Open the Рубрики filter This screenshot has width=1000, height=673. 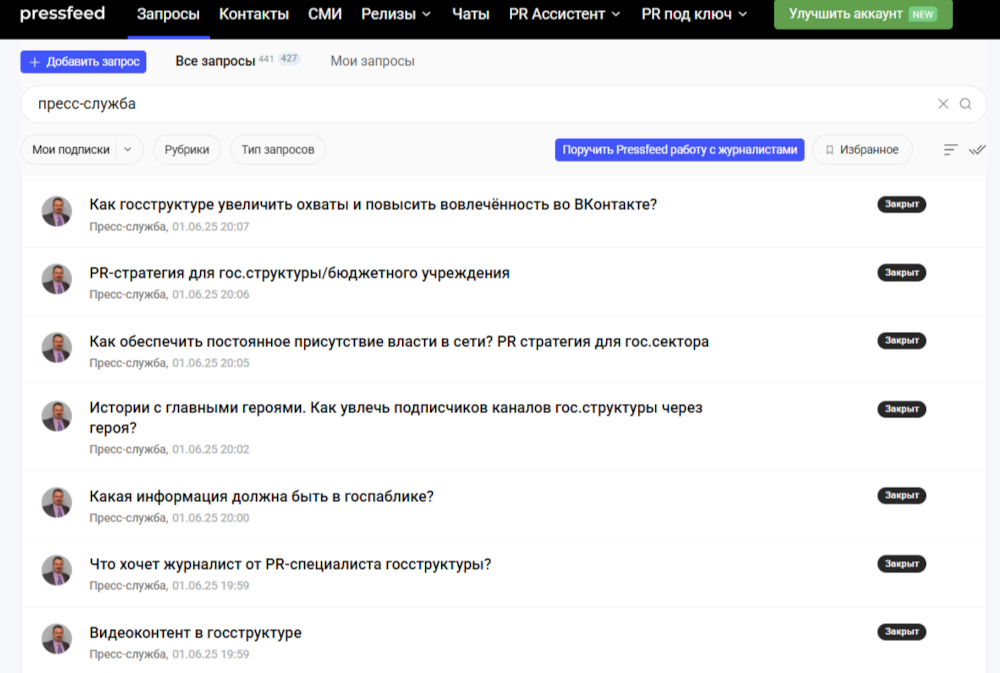tap(187, 150)
